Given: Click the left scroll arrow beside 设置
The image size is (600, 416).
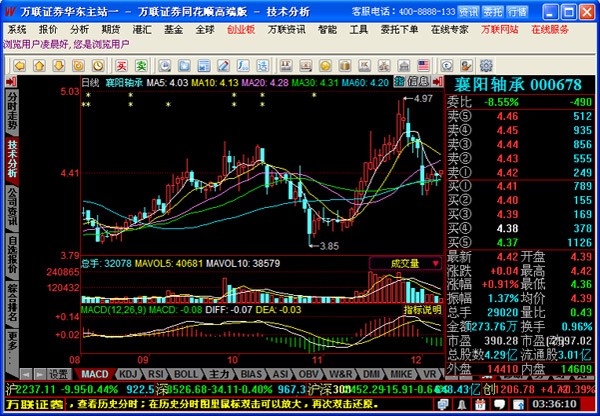Looking at the screenshot, I should coord(26,374).
